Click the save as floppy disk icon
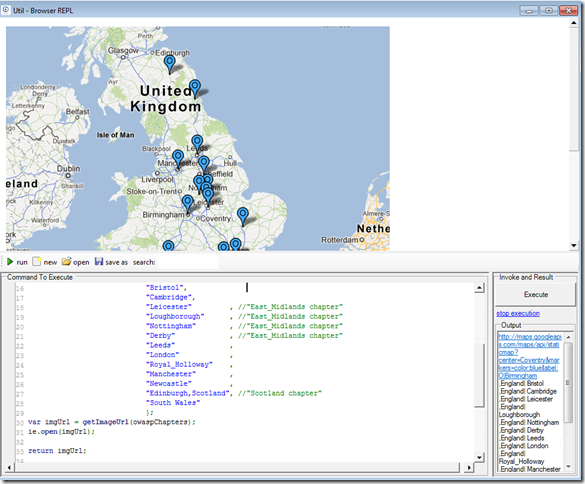This screenshot has height=484, width=585. [x=99, y=262]
